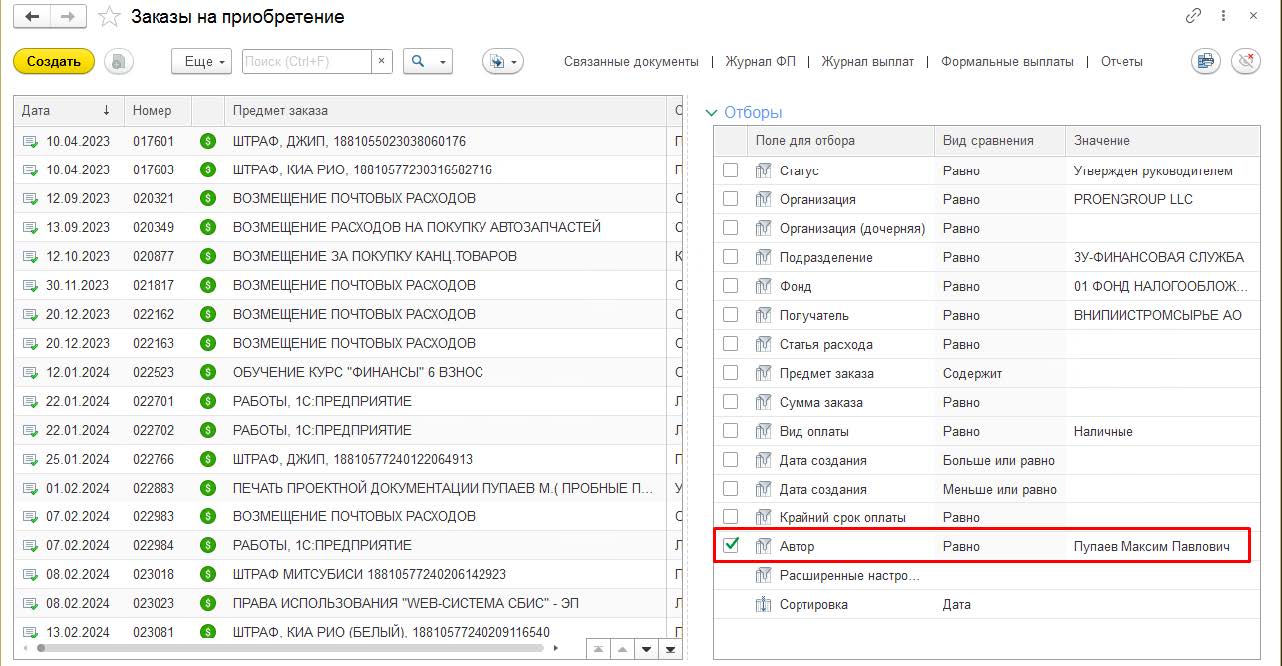Click the green status icon for order 017601

208,141
